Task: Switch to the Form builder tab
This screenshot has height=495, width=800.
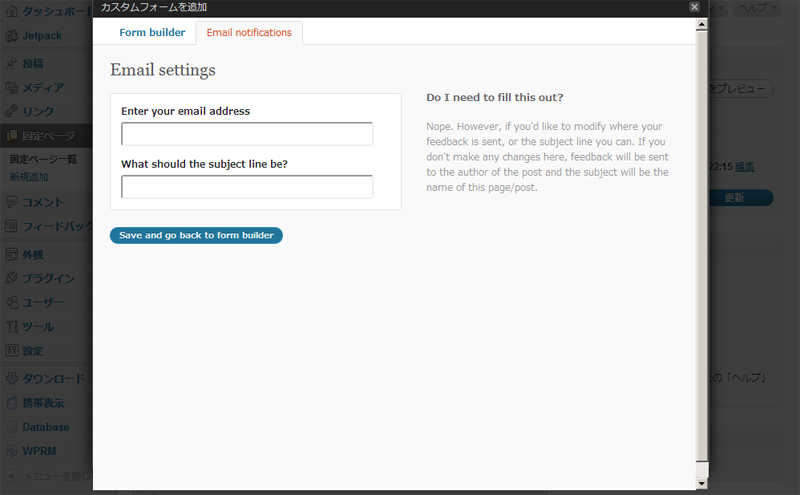Action: (152, 33)
